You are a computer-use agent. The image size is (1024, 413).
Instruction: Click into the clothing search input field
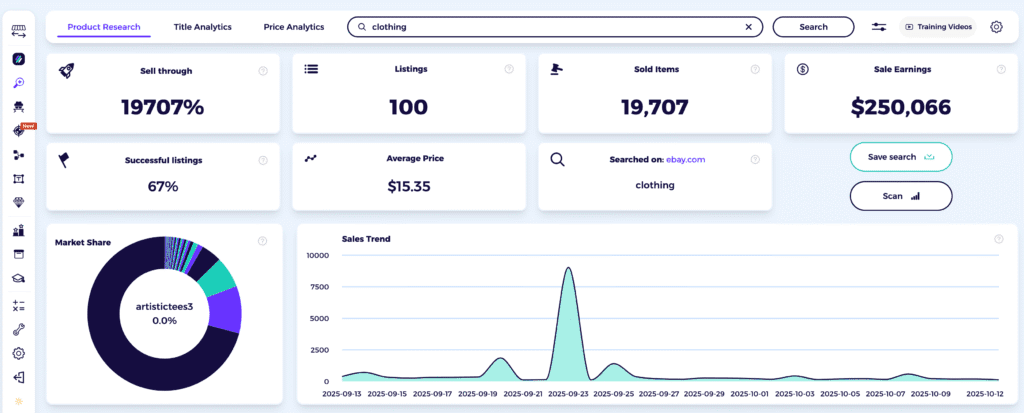pos(550,27)
